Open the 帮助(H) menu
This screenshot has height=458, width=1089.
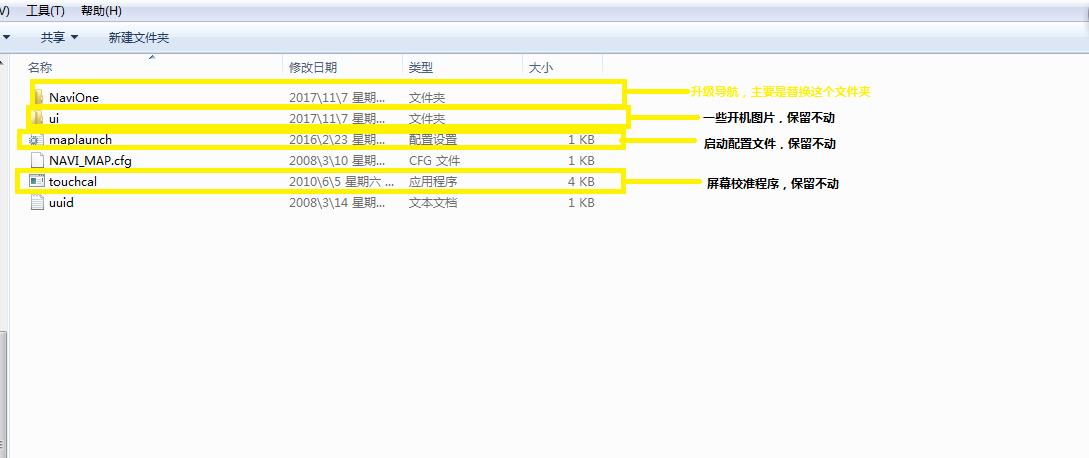101,11
